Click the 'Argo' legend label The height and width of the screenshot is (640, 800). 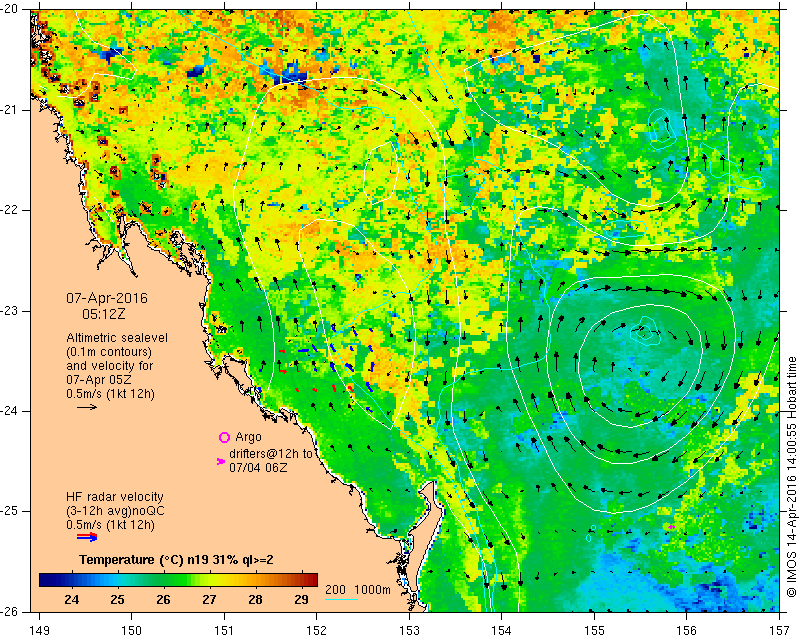pyautogui.click(x=248, y=437)
